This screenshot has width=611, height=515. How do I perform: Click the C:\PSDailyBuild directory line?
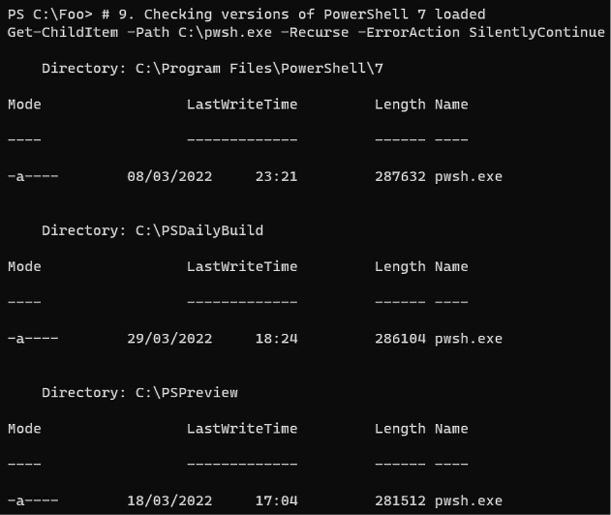pyautogui.click(x=152, y=231)
